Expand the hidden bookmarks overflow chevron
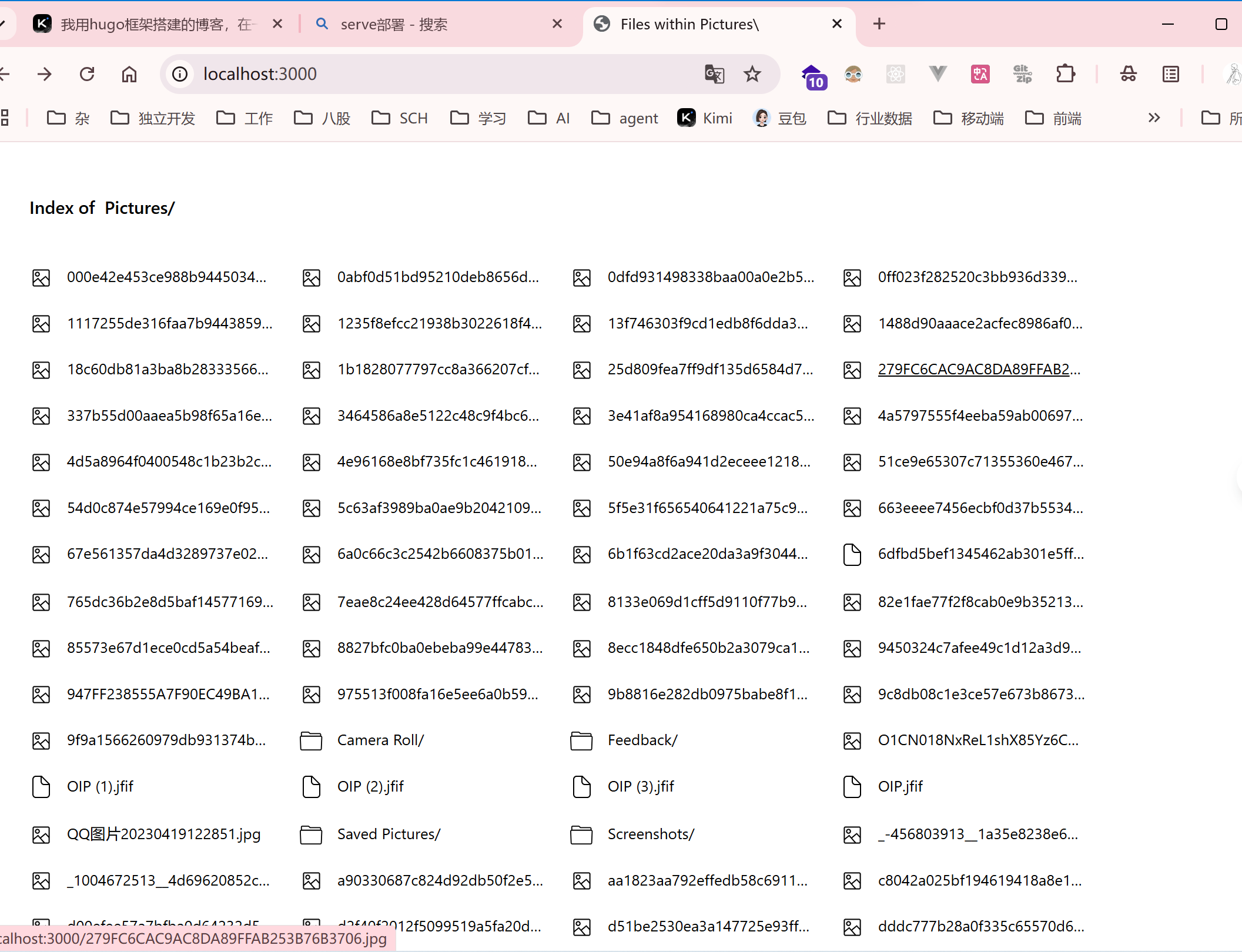The height and width of the screenshot is (952, 1242). coord(1154,118)
